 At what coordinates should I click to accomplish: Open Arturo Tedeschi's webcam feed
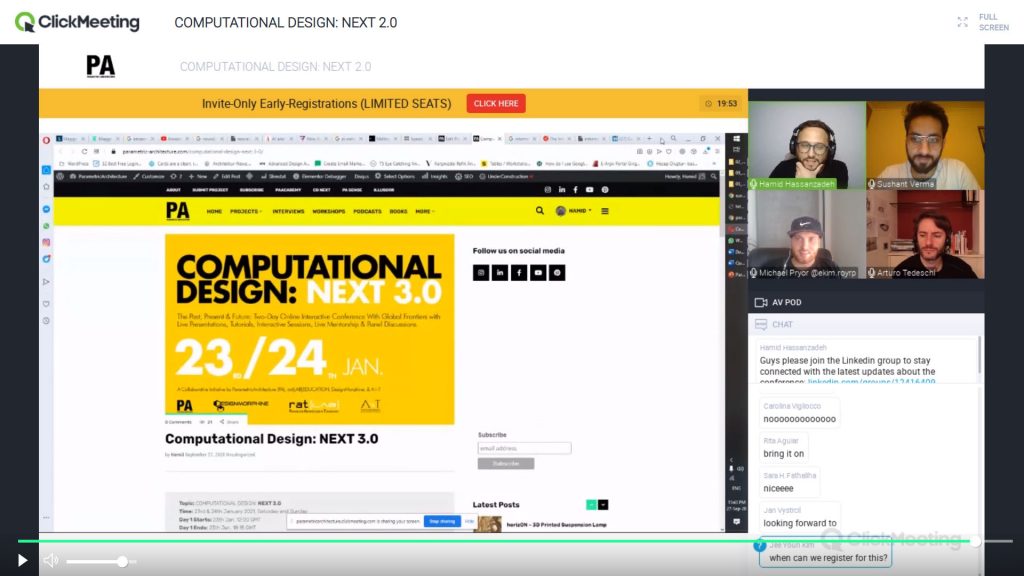925,234
